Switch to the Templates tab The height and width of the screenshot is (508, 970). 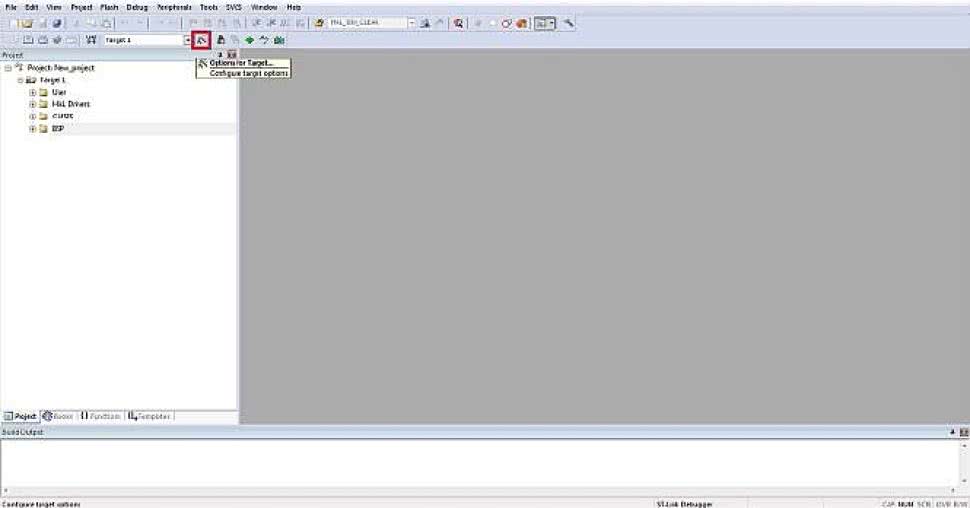tap(150, 416)
